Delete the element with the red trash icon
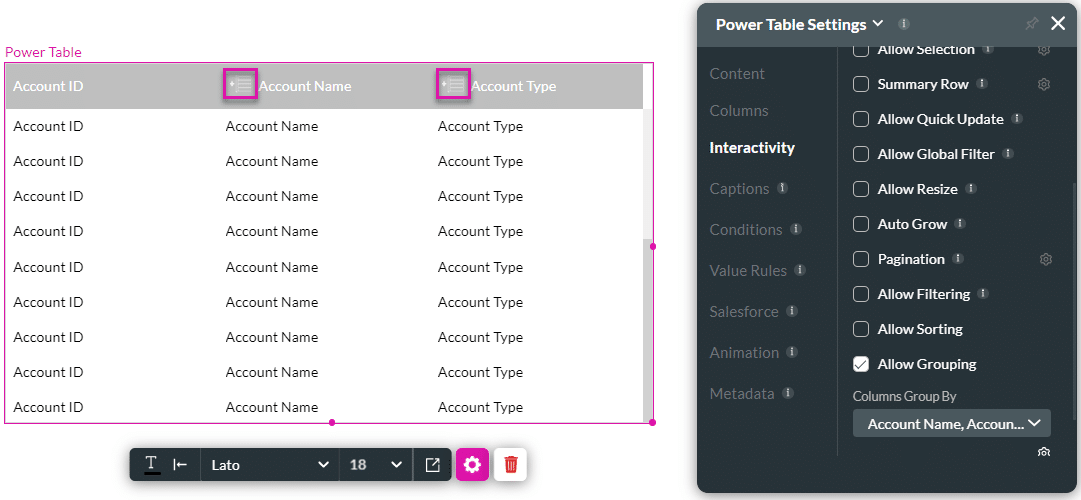 pos(511,465)
